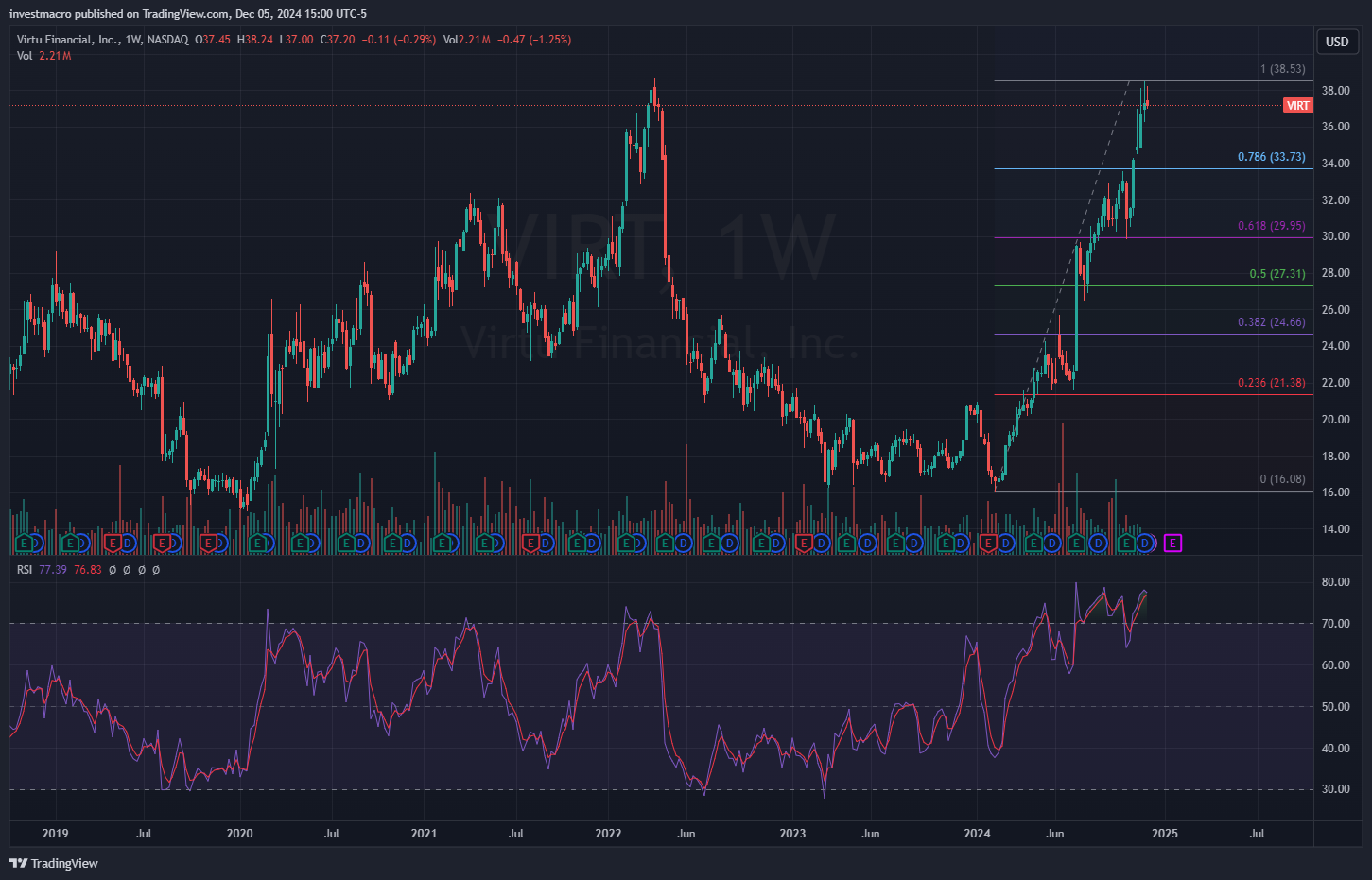Viewport: 1372px width, 880px height.
Task: Click 30.00 on the price axis
Action: coord(1335,236)
